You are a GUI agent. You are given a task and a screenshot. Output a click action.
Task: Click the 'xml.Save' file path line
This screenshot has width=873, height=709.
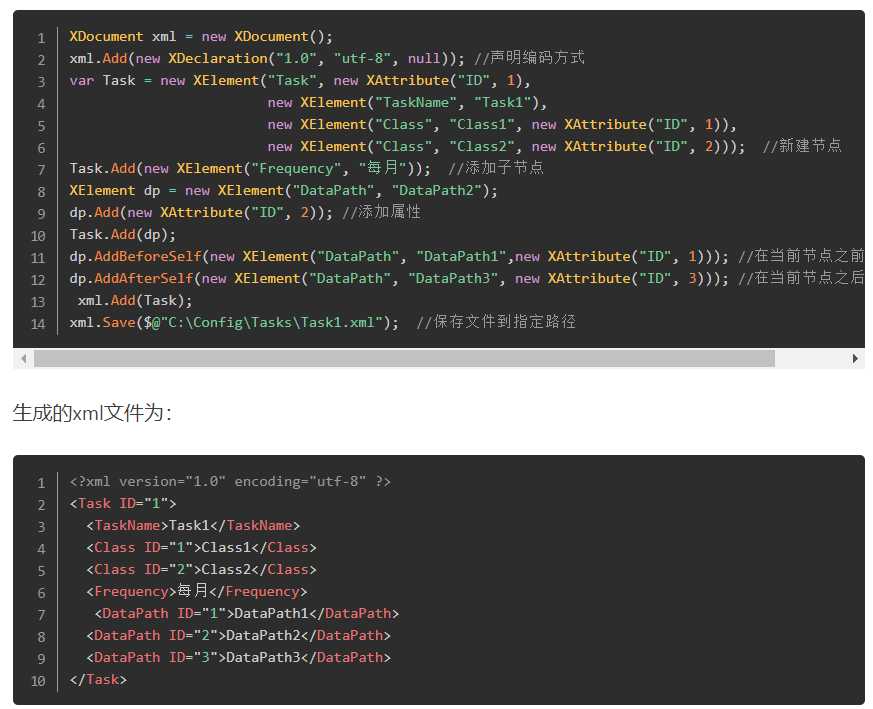(322, 322)
